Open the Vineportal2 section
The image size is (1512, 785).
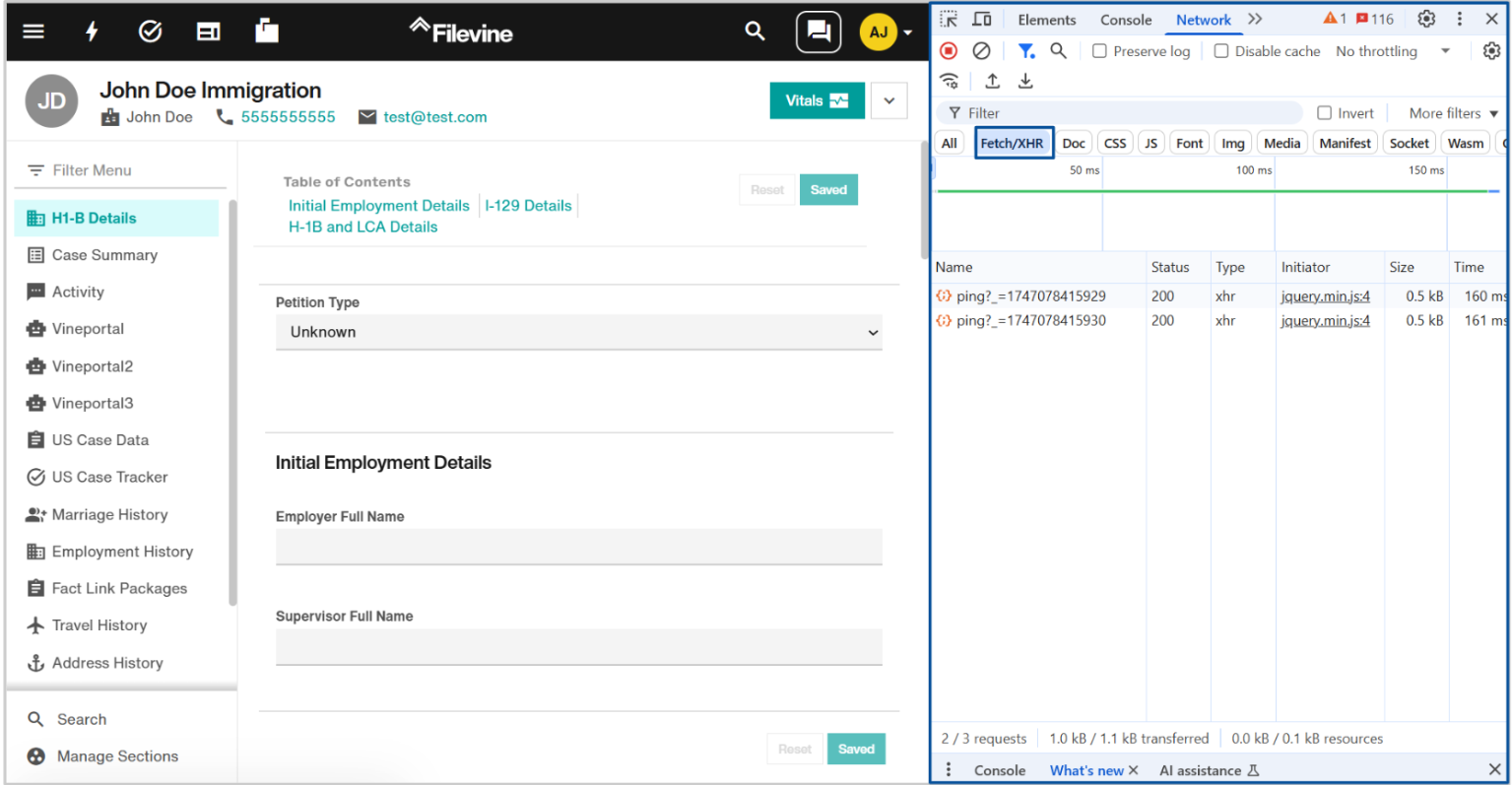click(x=93, y=366)
